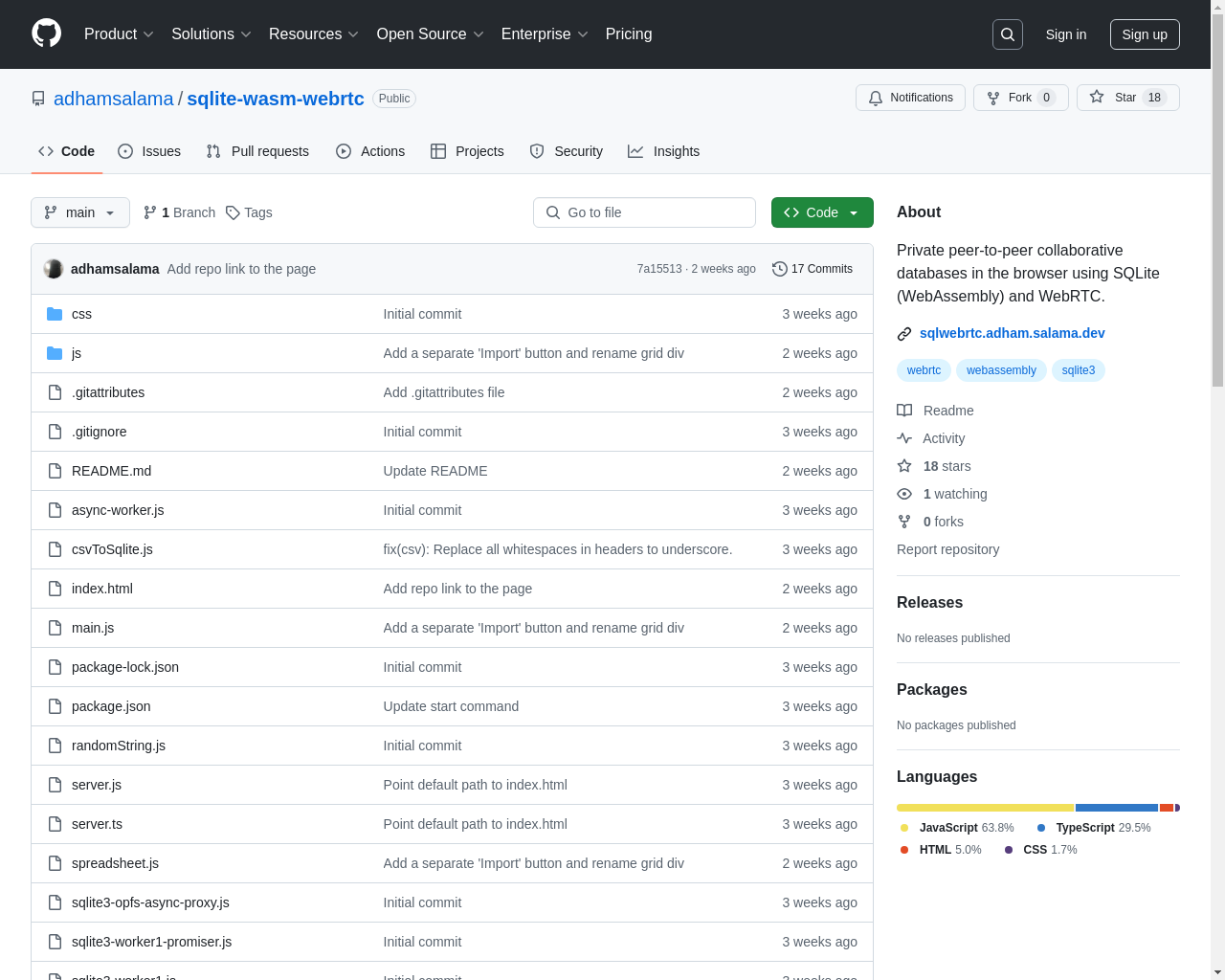
Task: Open the sqlite3-opfs-async-proxy.js file
Action: pos(150,902)
